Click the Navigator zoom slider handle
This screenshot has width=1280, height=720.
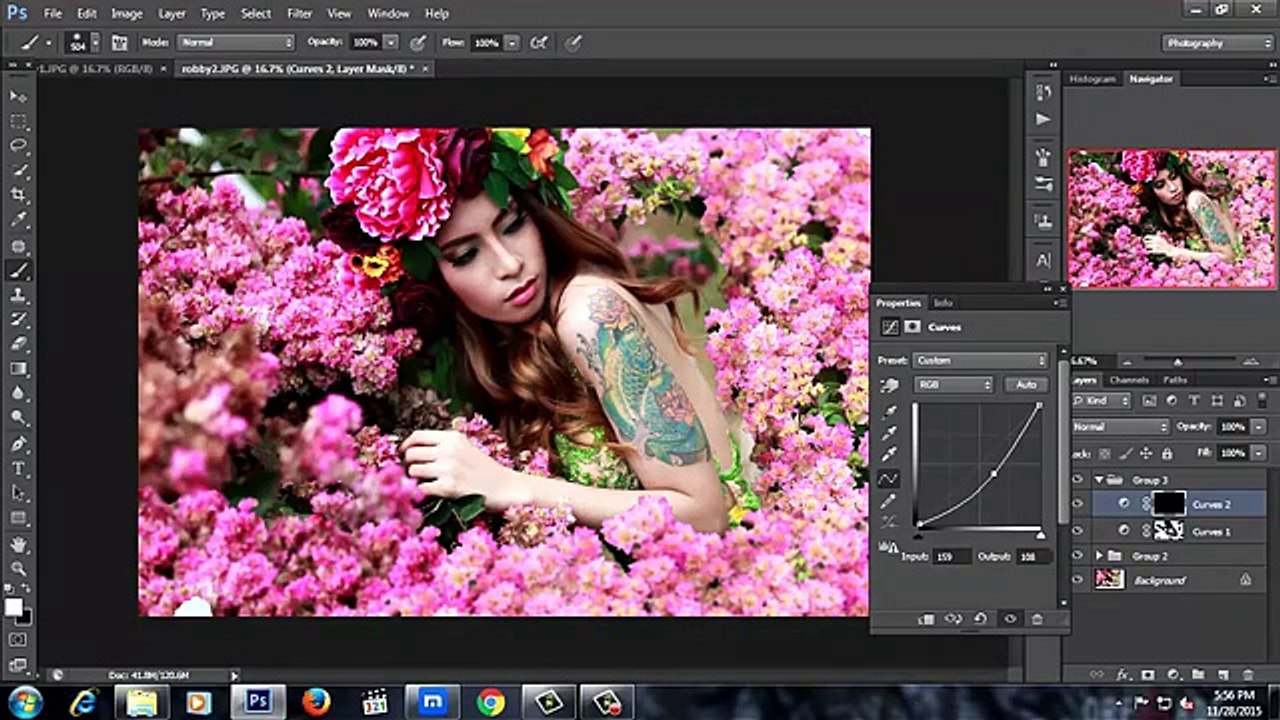pyautogui.click(x=1178, y=361)
